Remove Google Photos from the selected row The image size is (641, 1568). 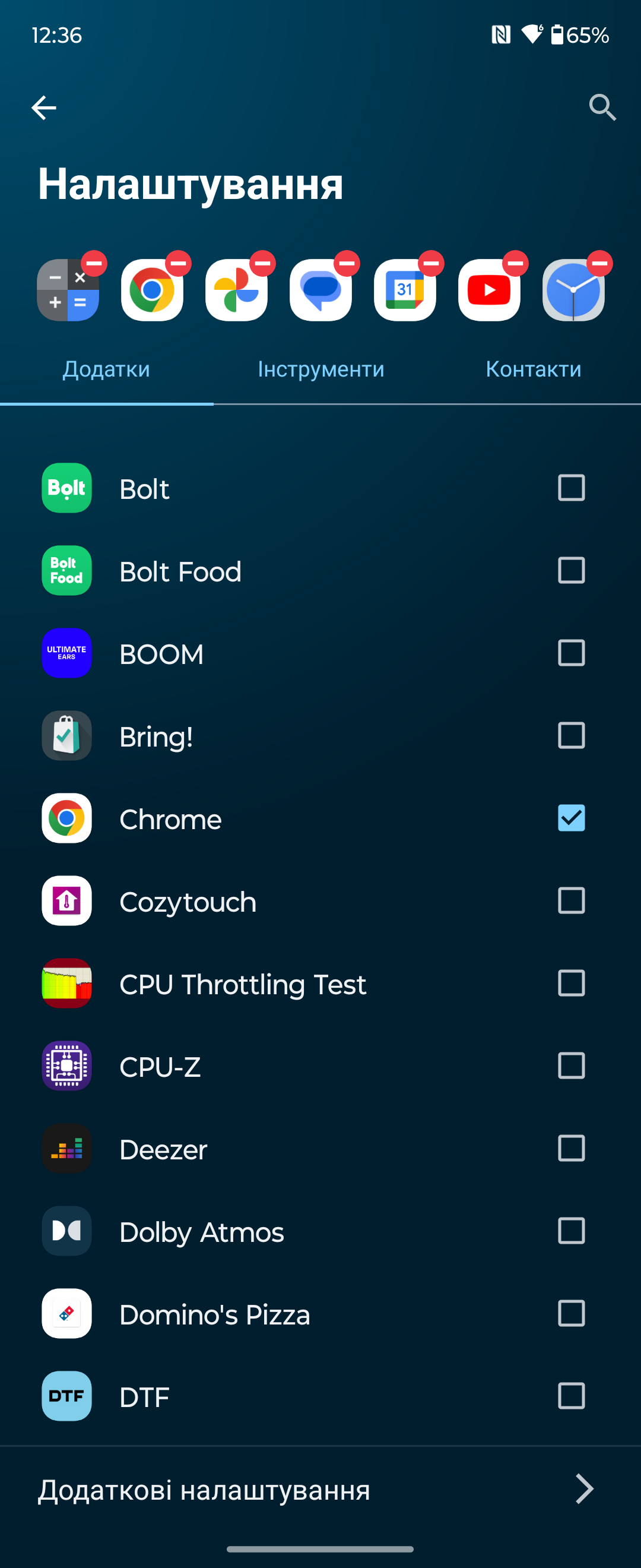[x=263, y=264]
